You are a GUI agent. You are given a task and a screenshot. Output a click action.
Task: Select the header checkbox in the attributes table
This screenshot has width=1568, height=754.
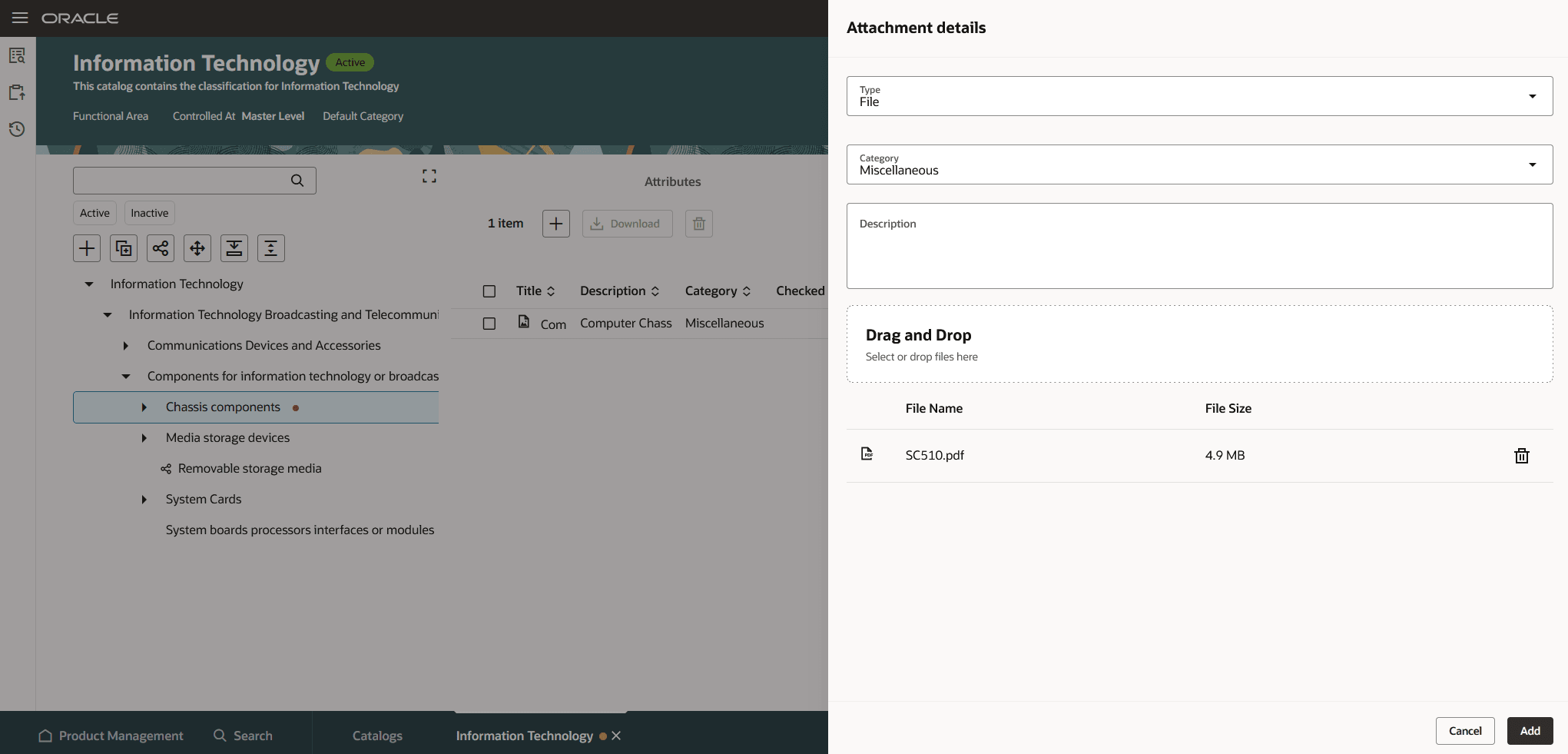coord(489,291)
